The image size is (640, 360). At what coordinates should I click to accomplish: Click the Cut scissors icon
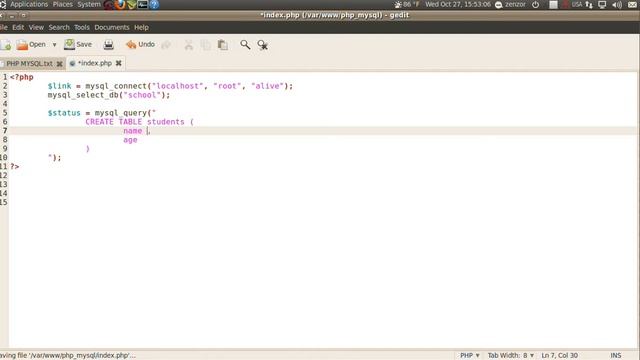click(x=189, y=45)
